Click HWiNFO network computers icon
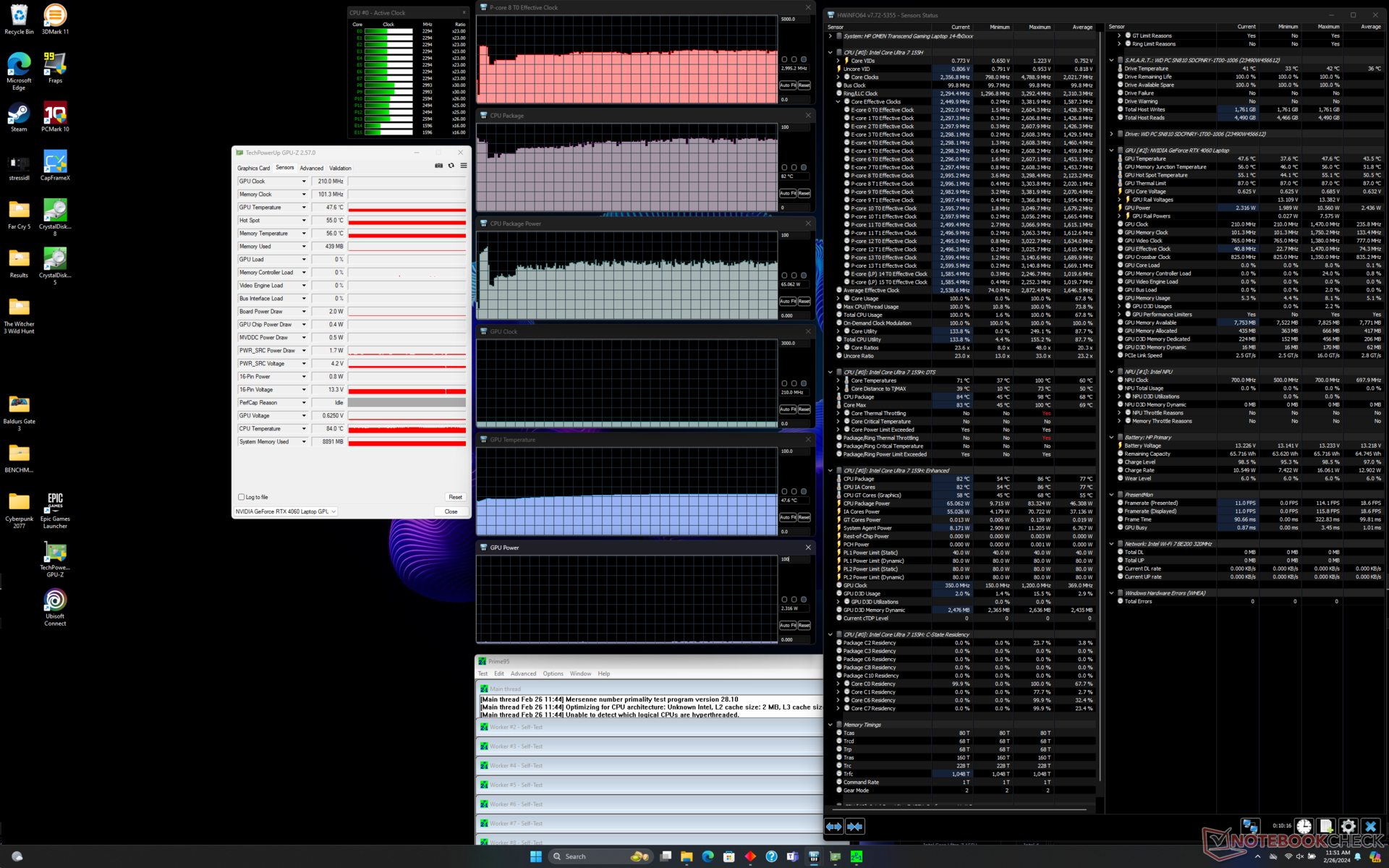Screen dimensions: 1389x868 (1250, 826)
